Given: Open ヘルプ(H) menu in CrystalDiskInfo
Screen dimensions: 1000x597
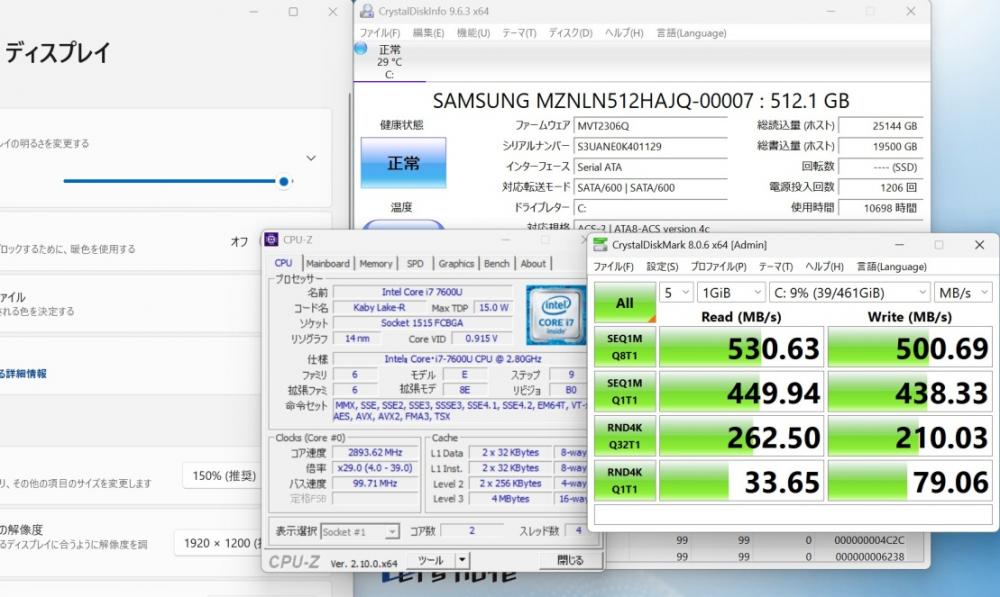Looking at the screenshot, I should point(624,33).
